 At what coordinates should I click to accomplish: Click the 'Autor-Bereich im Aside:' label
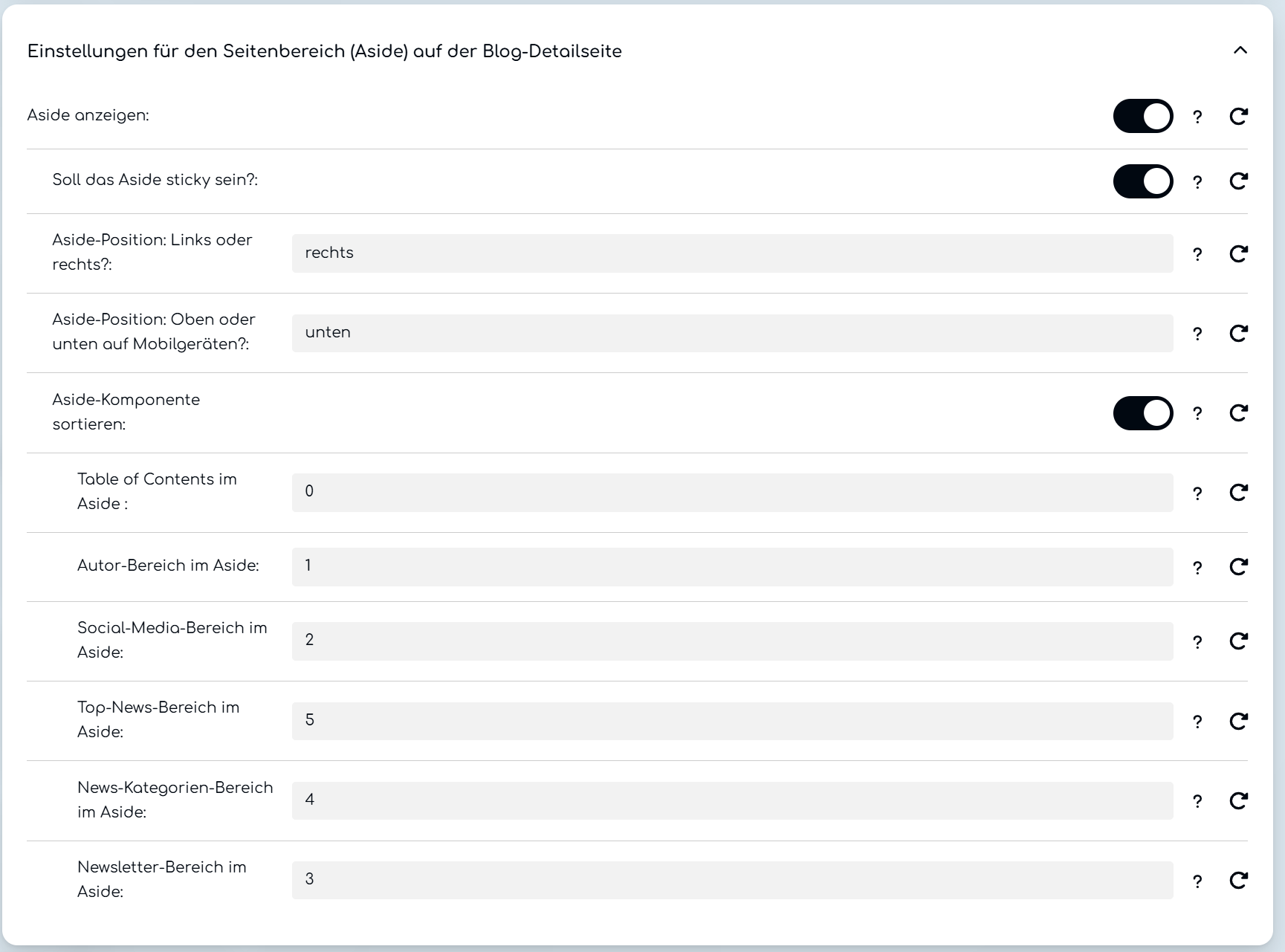168,566
